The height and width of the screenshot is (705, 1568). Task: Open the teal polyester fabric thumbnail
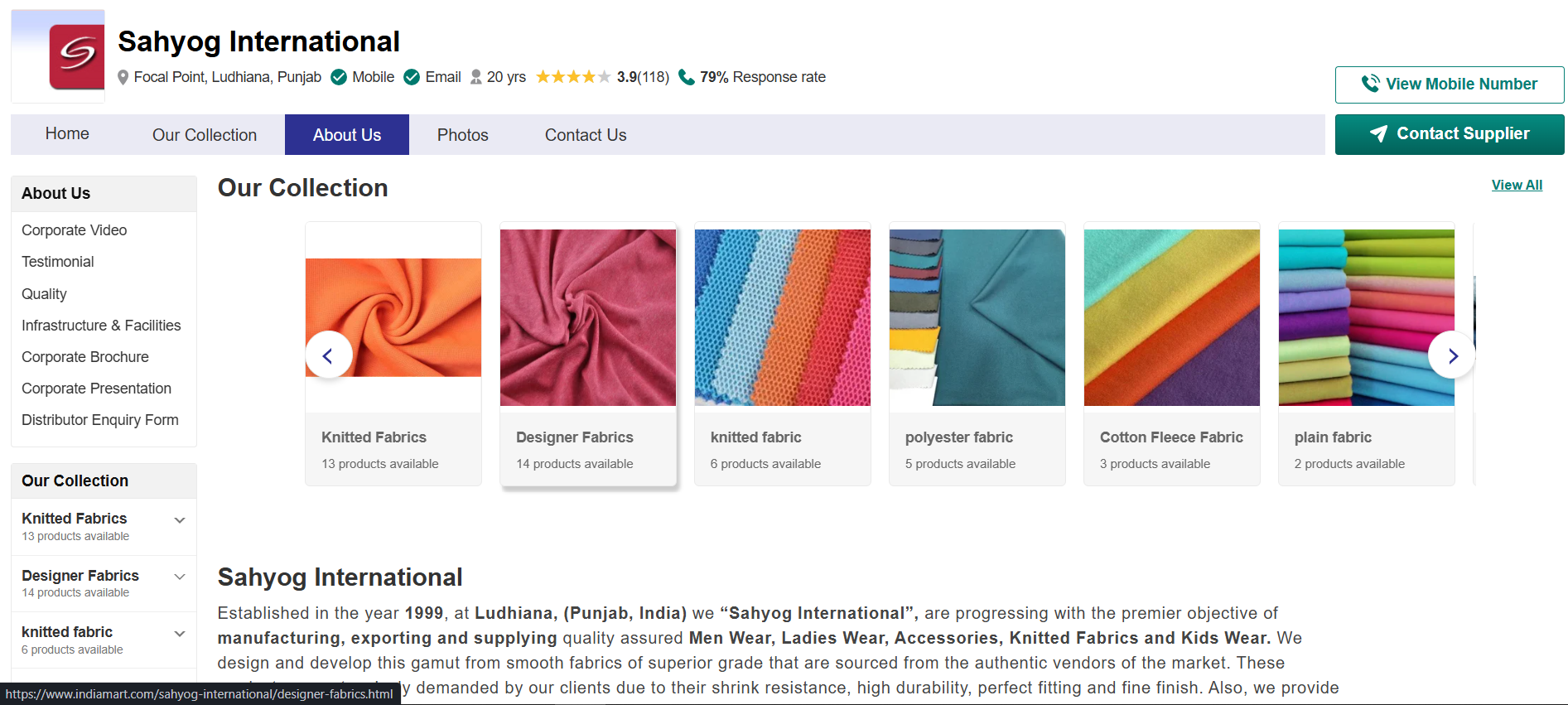point(977,317)
